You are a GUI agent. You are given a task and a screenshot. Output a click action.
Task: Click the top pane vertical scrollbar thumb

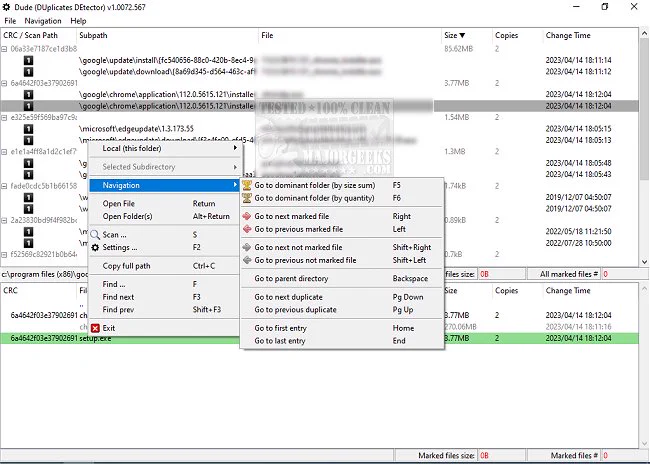point(644,109)
